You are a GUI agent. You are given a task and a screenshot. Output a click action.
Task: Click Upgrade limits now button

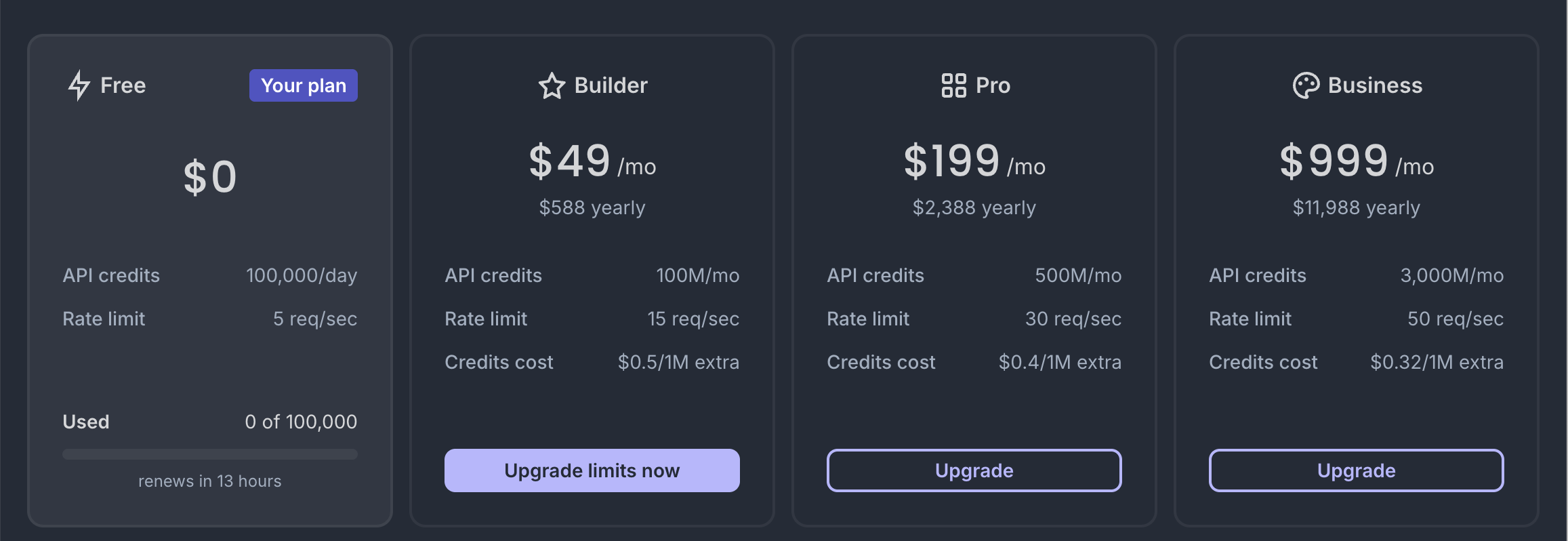pyautogui.click(x=592, y=470)
